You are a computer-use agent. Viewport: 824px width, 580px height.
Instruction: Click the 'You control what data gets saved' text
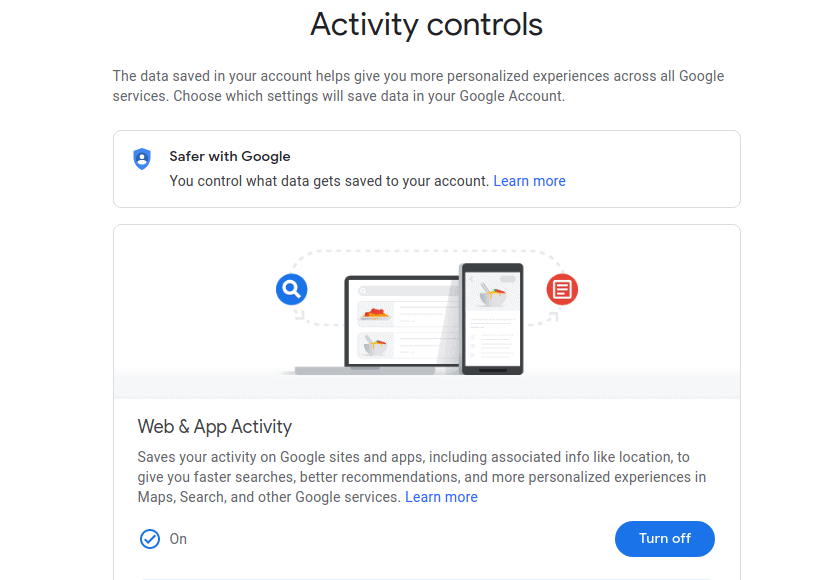tap(329, 181)
